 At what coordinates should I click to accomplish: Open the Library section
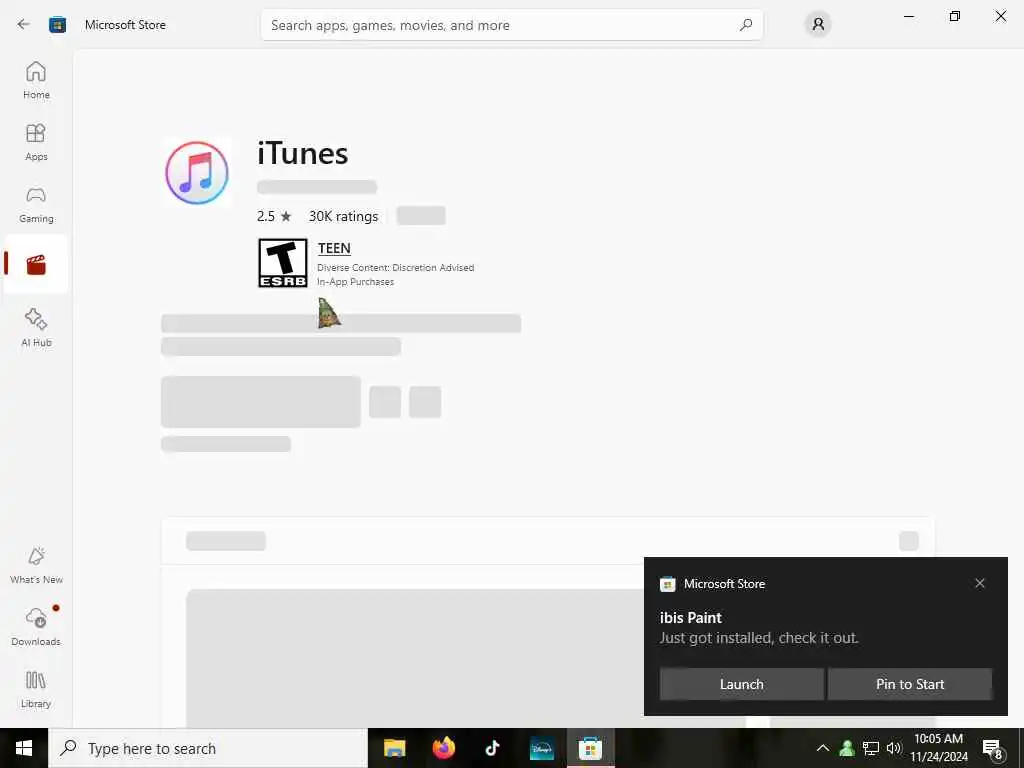36,689
